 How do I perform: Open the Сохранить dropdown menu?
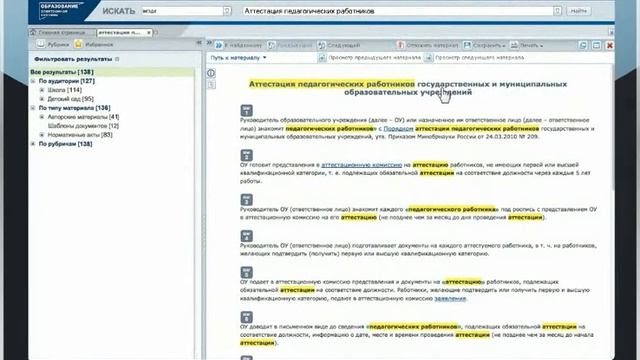click(x=484, y=45)
